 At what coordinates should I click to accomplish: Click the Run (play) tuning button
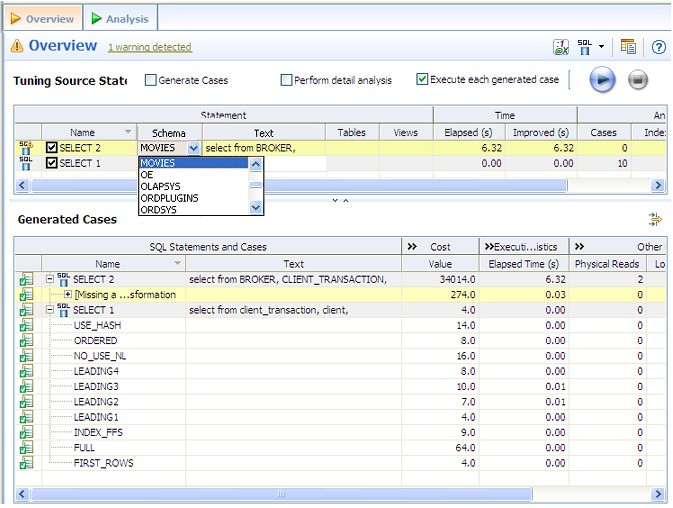[602, 81]
